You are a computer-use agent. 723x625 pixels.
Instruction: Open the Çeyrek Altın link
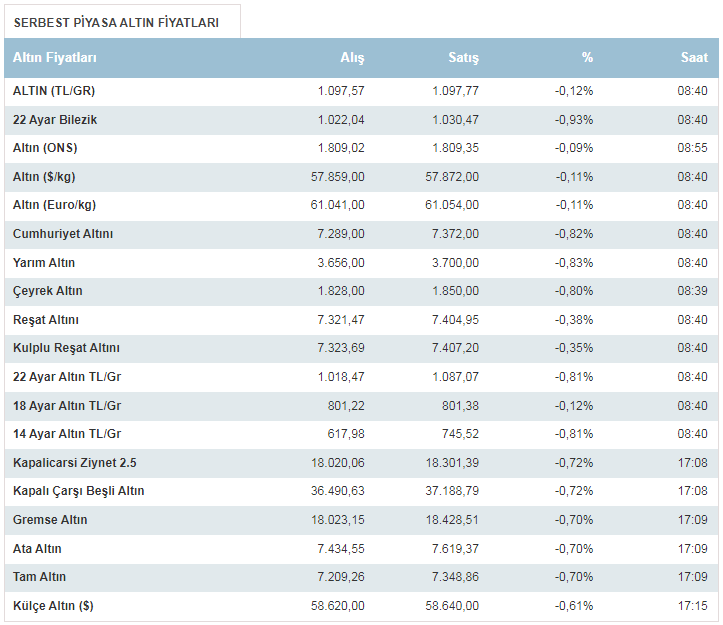tap(48, 291)
